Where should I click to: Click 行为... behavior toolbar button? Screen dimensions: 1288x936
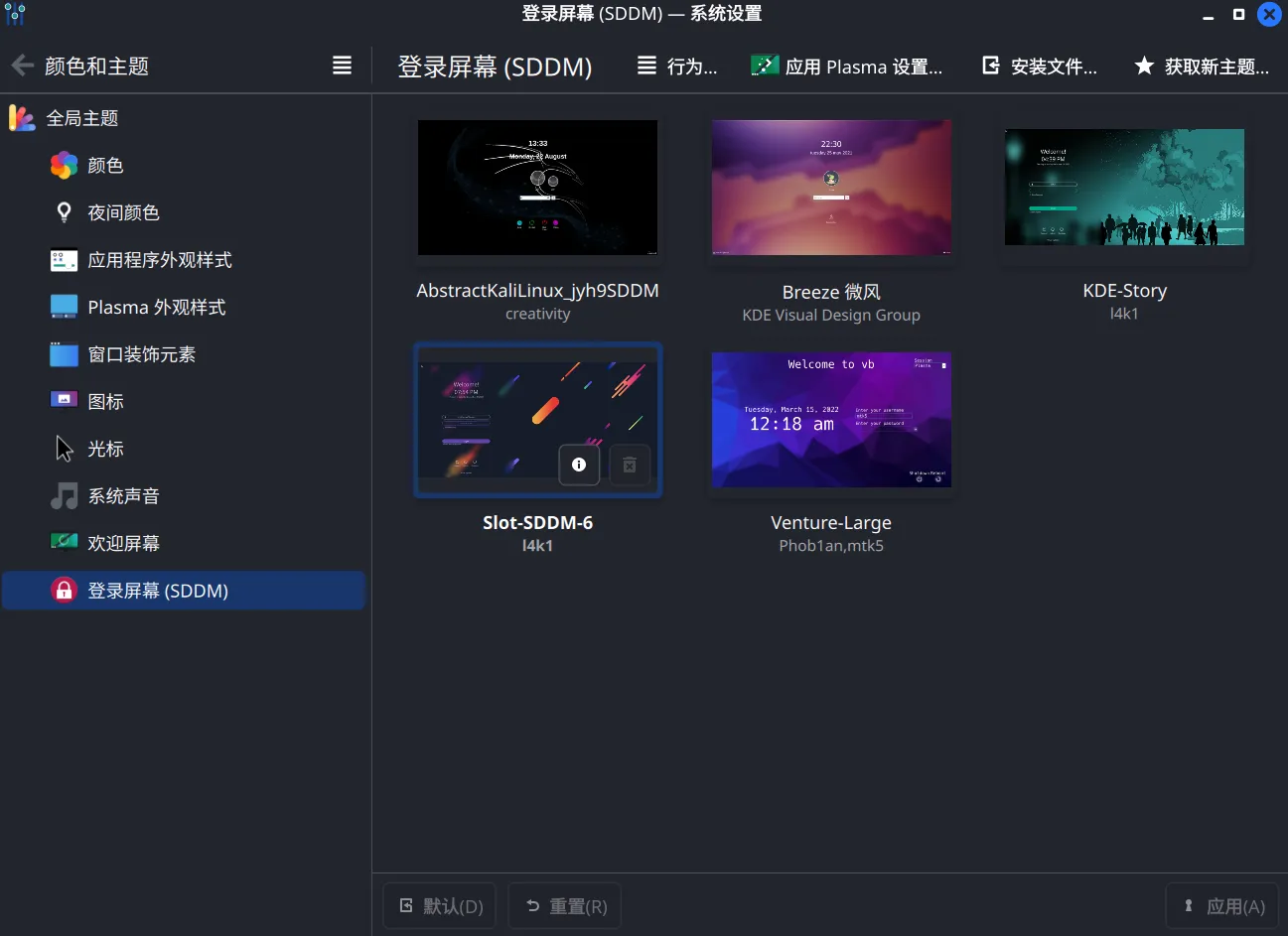tap(677, 67)
